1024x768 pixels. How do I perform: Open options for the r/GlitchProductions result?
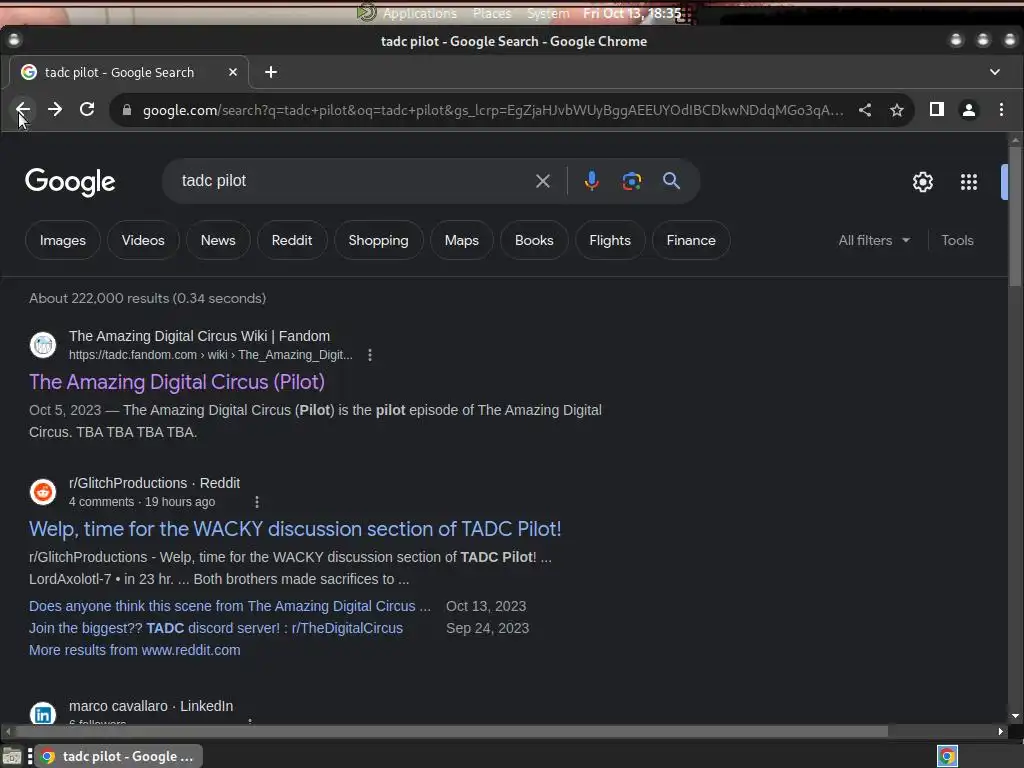point(257,502)
